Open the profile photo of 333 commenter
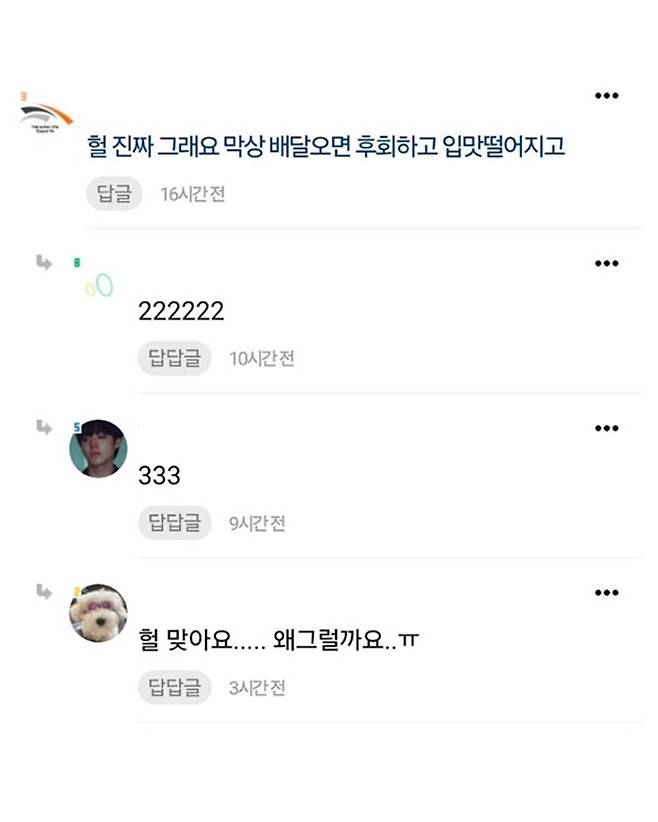The image size is (658, 822). (x=99, y=448)
